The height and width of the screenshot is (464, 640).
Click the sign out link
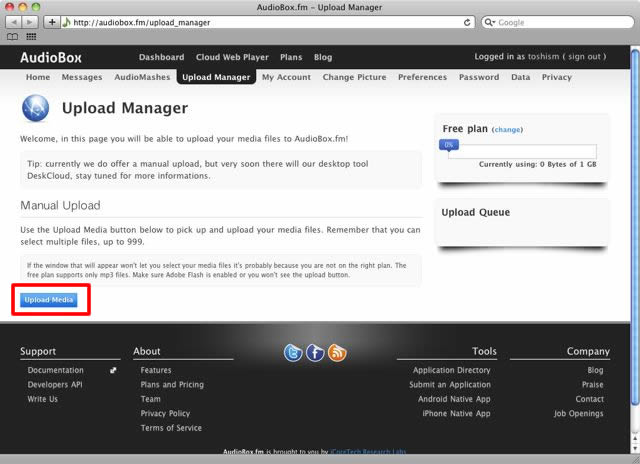(x=584, y=57)
